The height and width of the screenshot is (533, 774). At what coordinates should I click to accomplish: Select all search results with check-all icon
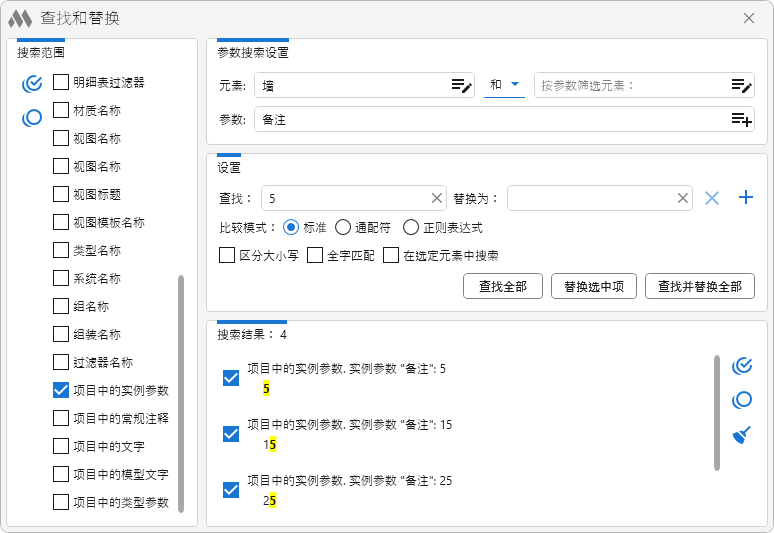742,366
